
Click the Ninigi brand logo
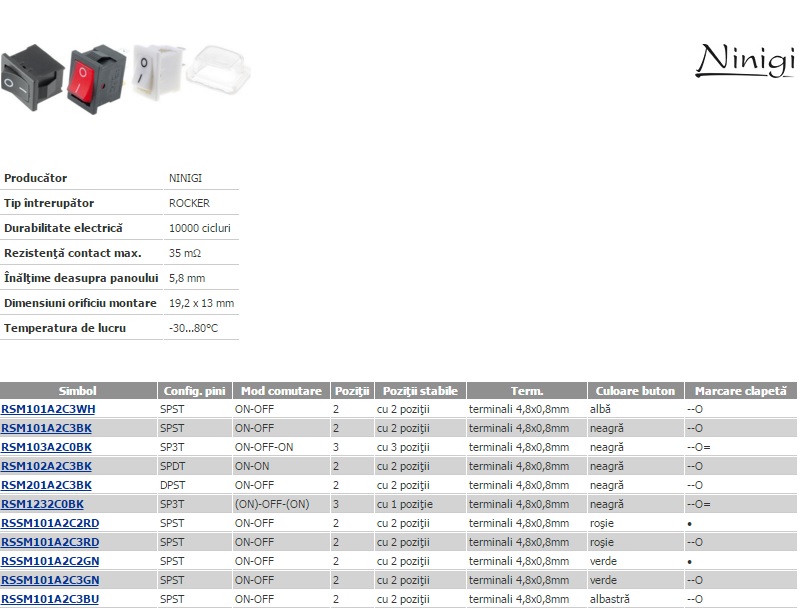click(745, 61)
